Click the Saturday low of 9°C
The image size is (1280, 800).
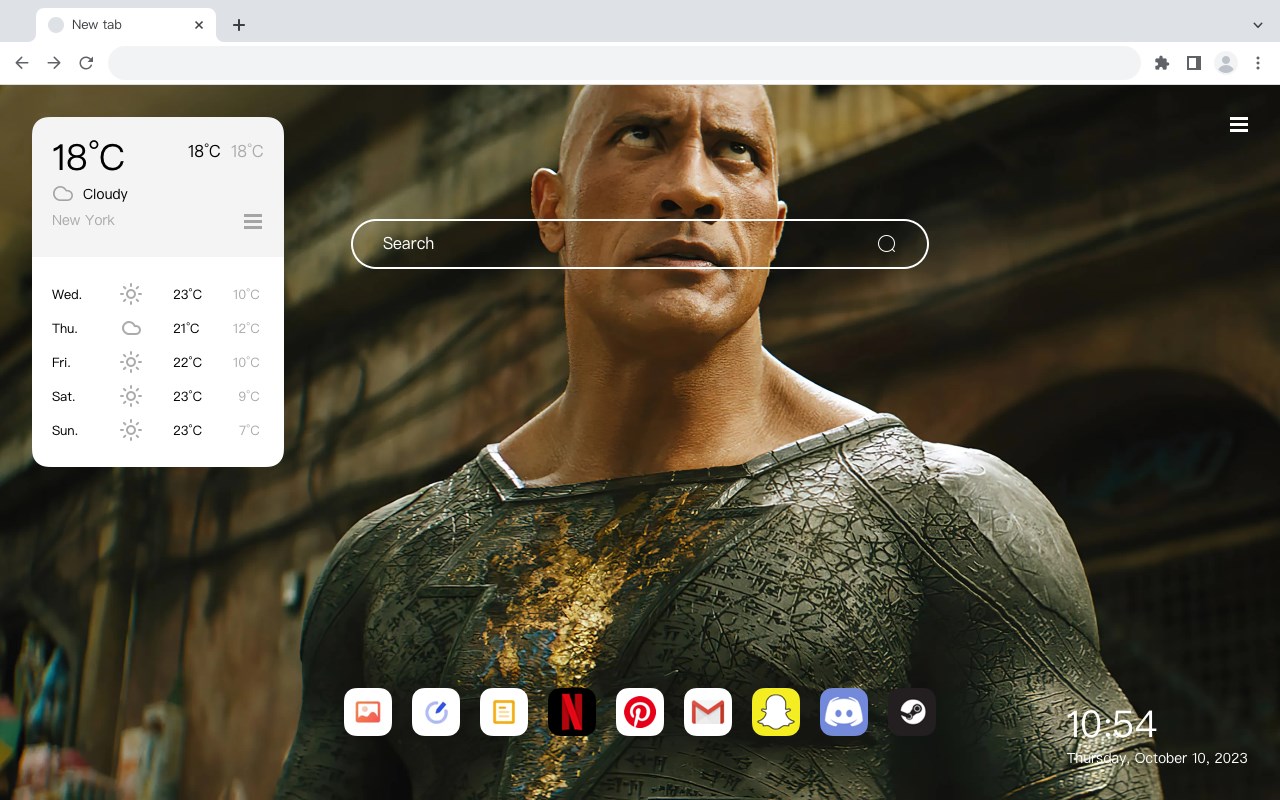[249, 397]
